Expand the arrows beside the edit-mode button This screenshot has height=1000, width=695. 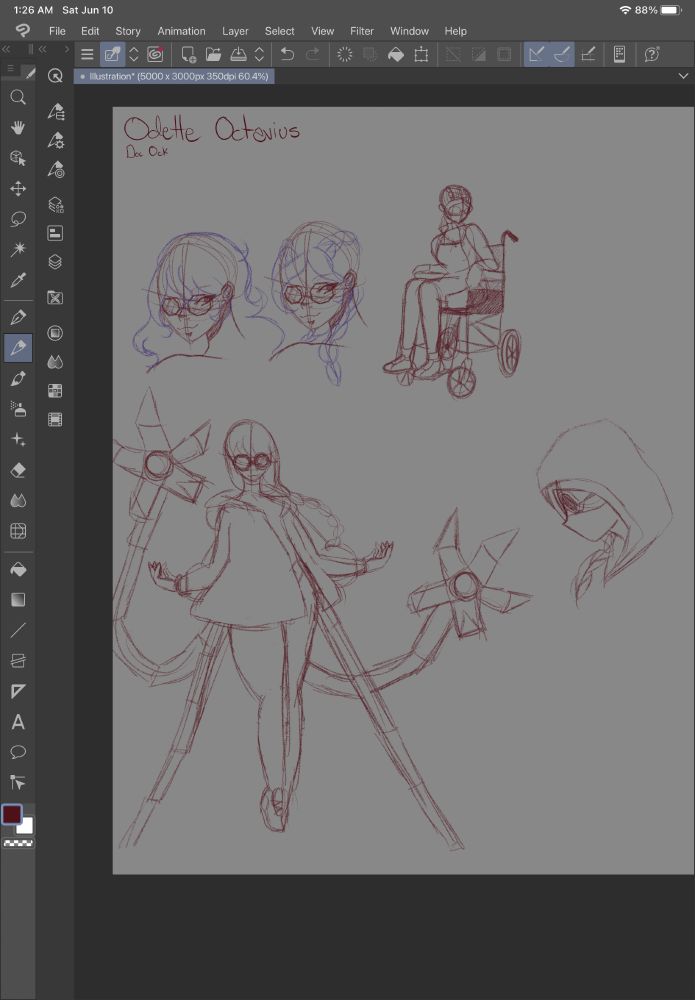(x=134, y=54)
